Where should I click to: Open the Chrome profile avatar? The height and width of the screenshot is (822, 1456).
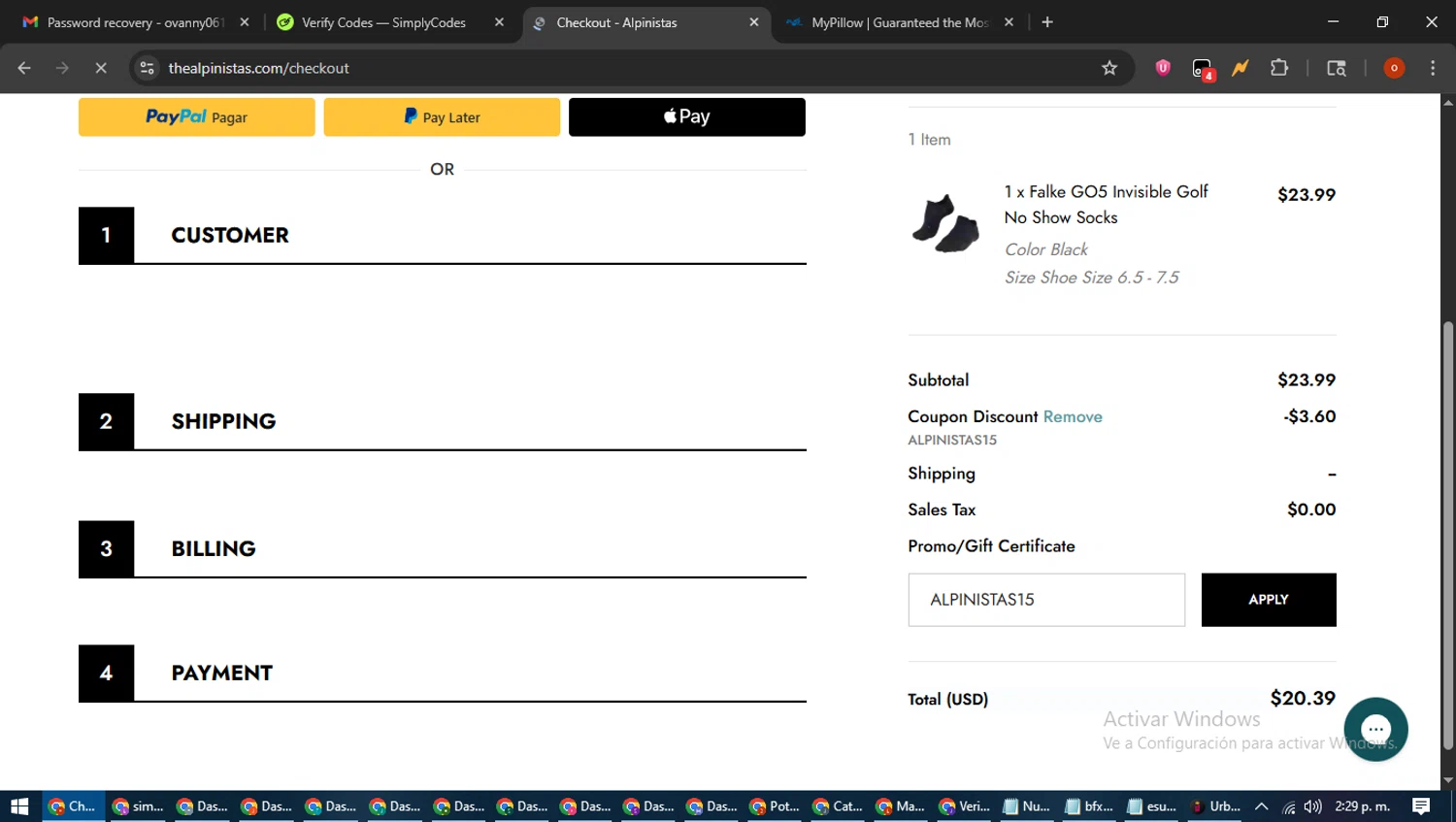click(1394, 68)
